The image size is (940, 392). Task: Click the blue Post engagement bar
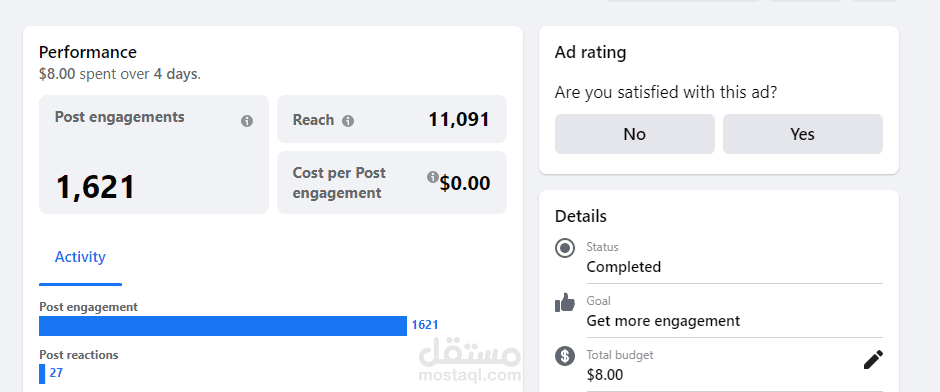tap(223, 325)
